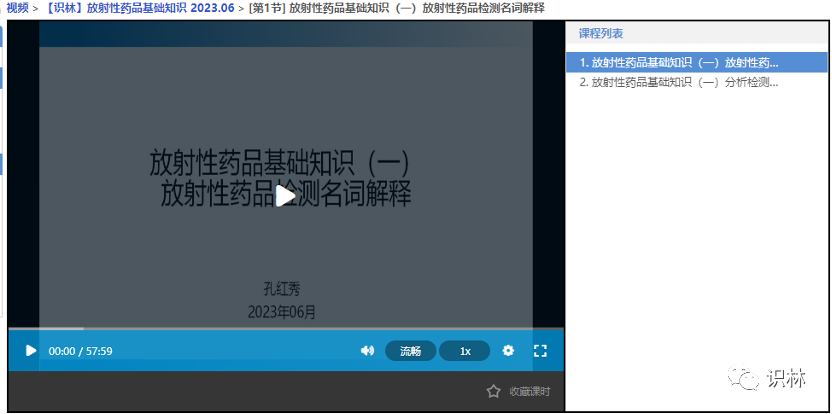This screenshot has height=414, width=832.
Task: Open player settings gear icon
Action: click(x=508, y=350)
